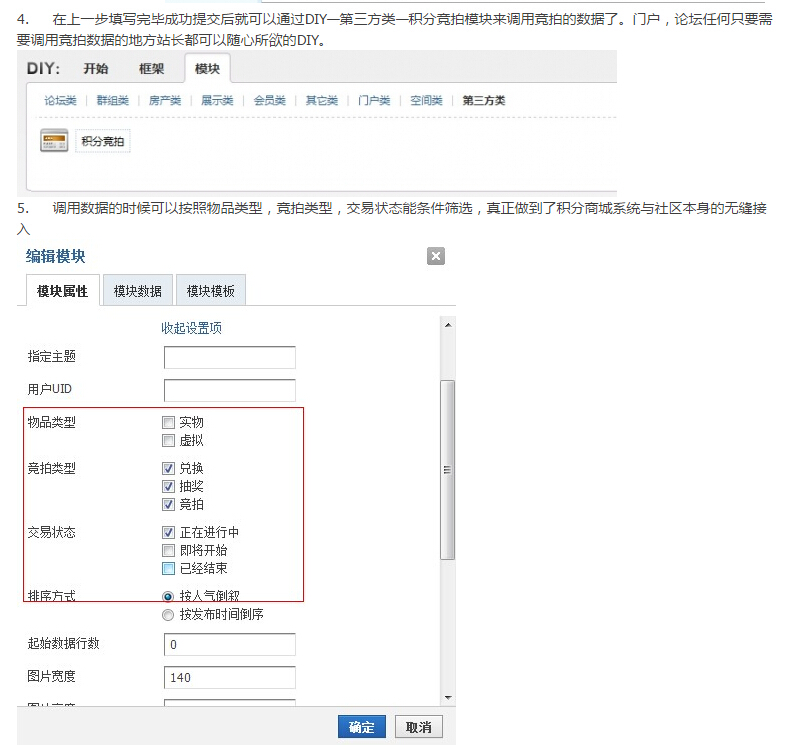Viewport: 793px width, 745px height.
Task: Check the 已经结束 status checkbox
Action: point(168,568)
